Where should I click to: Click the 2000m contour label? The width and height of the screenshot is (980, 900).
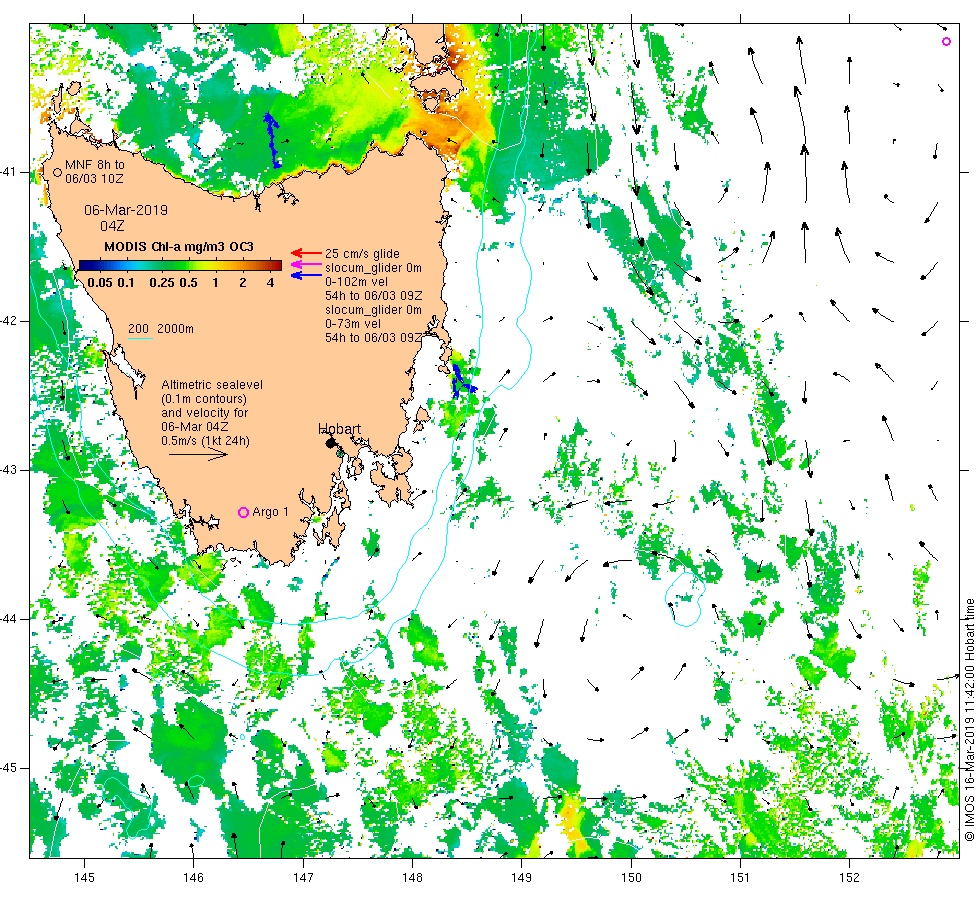(176, 329)
